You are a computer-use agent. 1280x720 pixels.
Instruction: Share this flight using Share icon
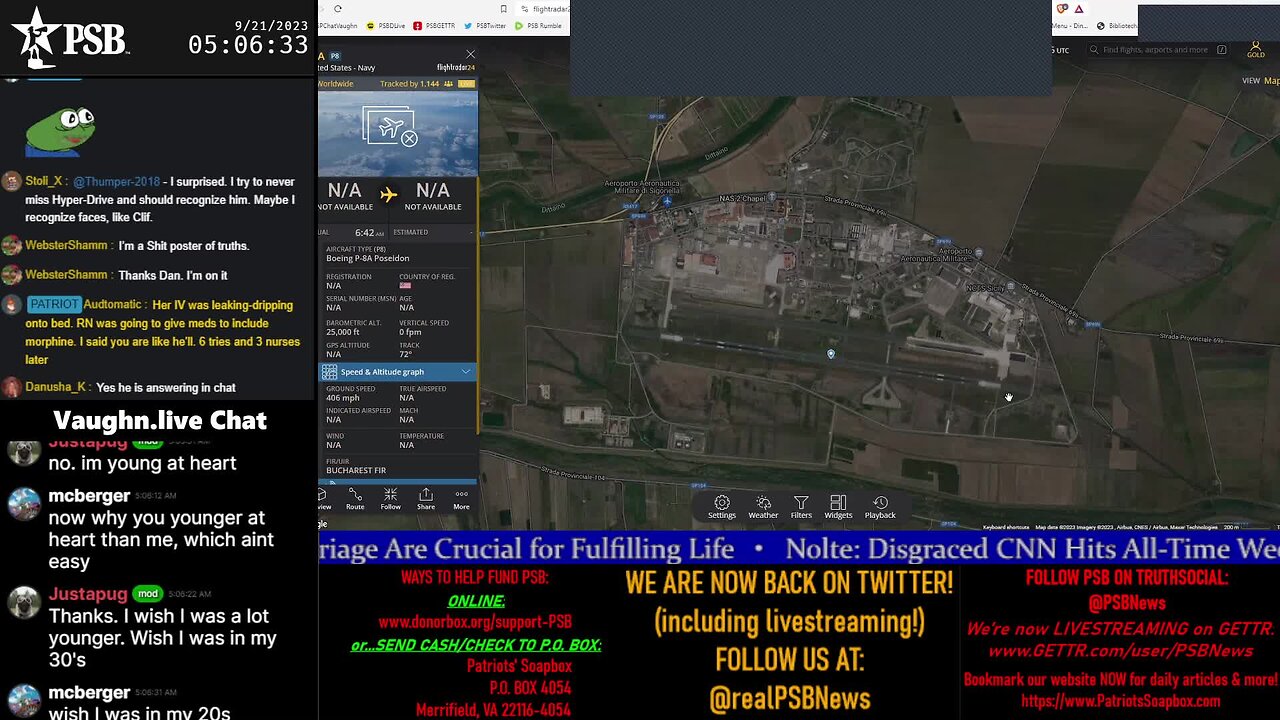[x=426, y=499]
